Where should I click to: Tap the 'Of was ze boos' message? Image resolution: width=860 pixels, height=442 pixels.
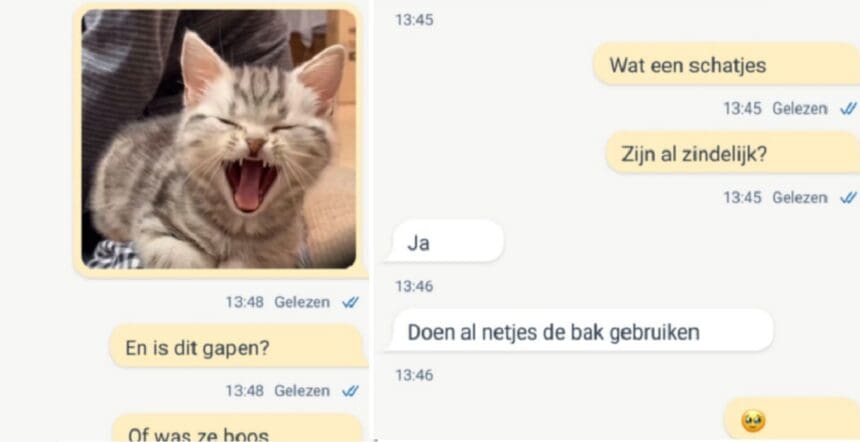coord(237,429)
